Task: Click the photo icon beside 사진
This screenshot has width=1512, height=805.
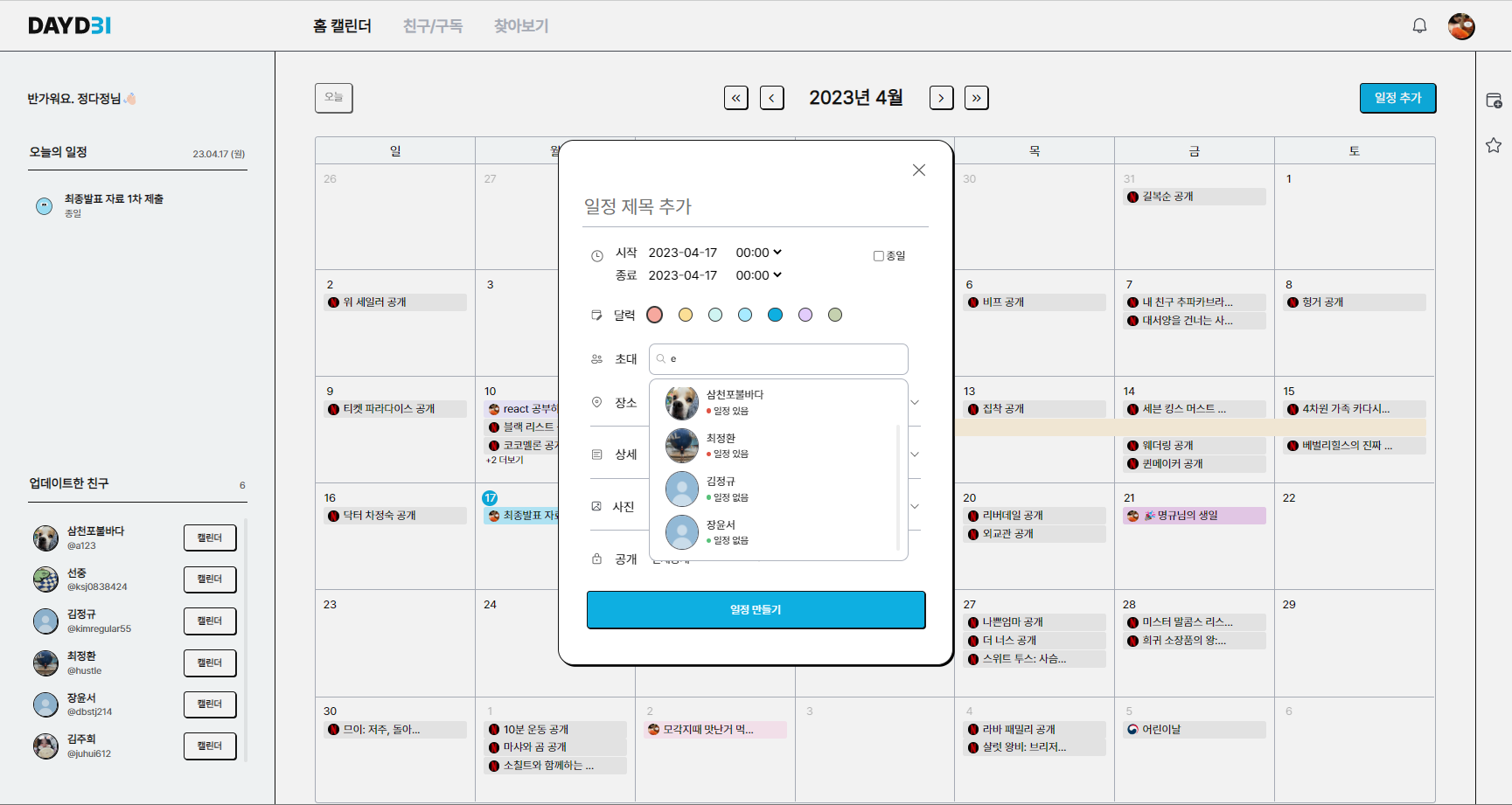Action: [x=597, y=506]
